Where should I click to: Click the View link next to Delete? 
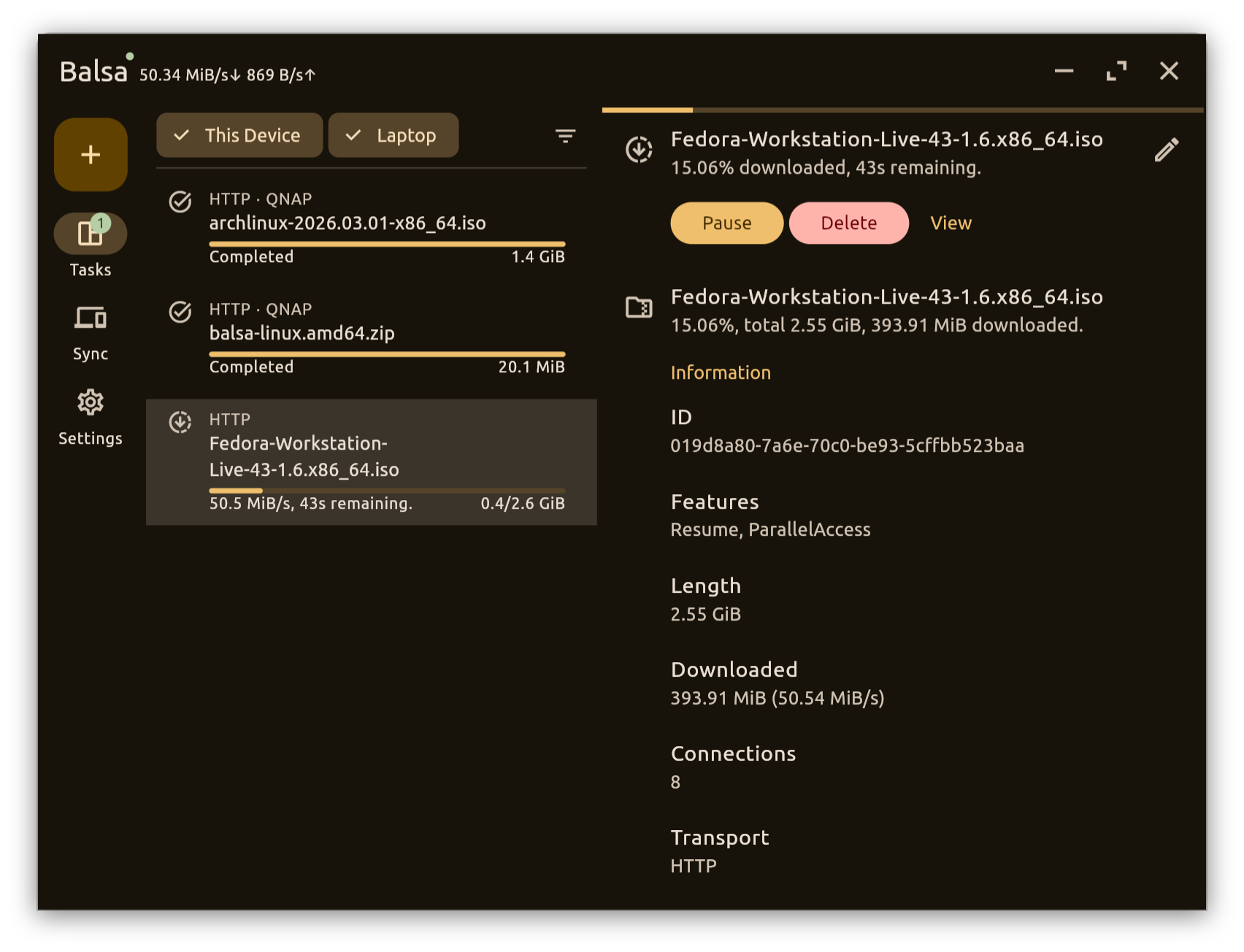pyautogui.click(x=950, y=223)
